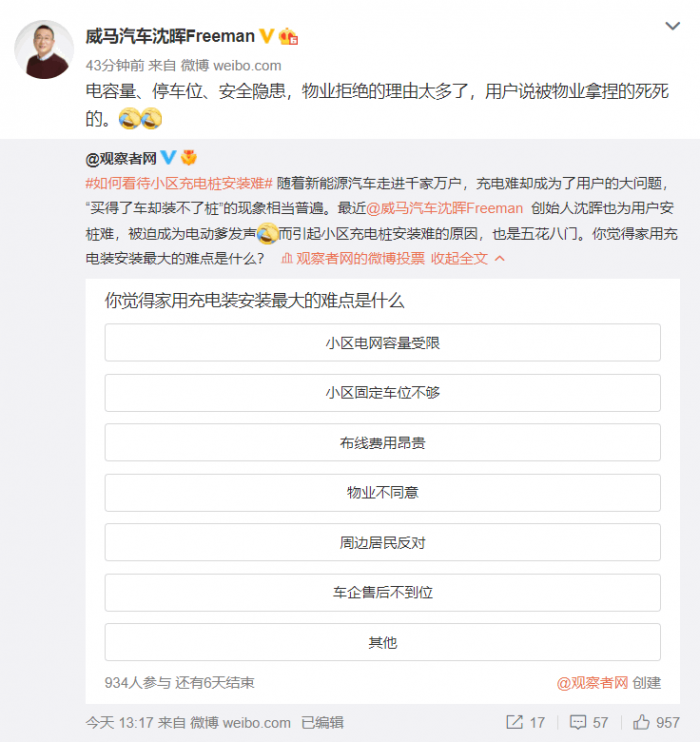The height and width of the screenshot is (742, 700).
Task: Click the blue verified badge beside 观察者网
Action: [x=168, y=158]
